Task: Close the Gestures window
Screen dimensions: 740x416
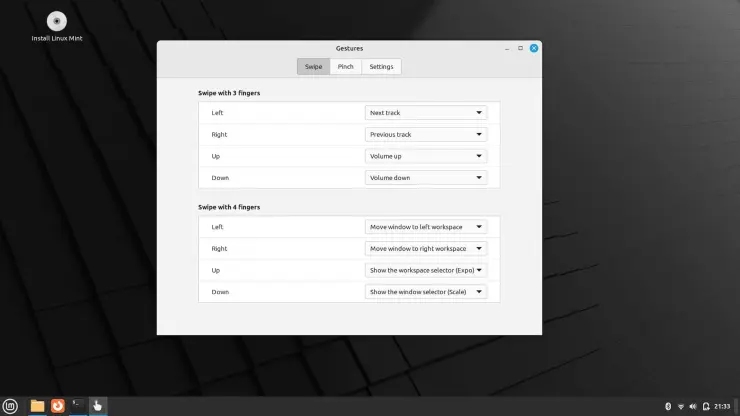Action: 534,48
